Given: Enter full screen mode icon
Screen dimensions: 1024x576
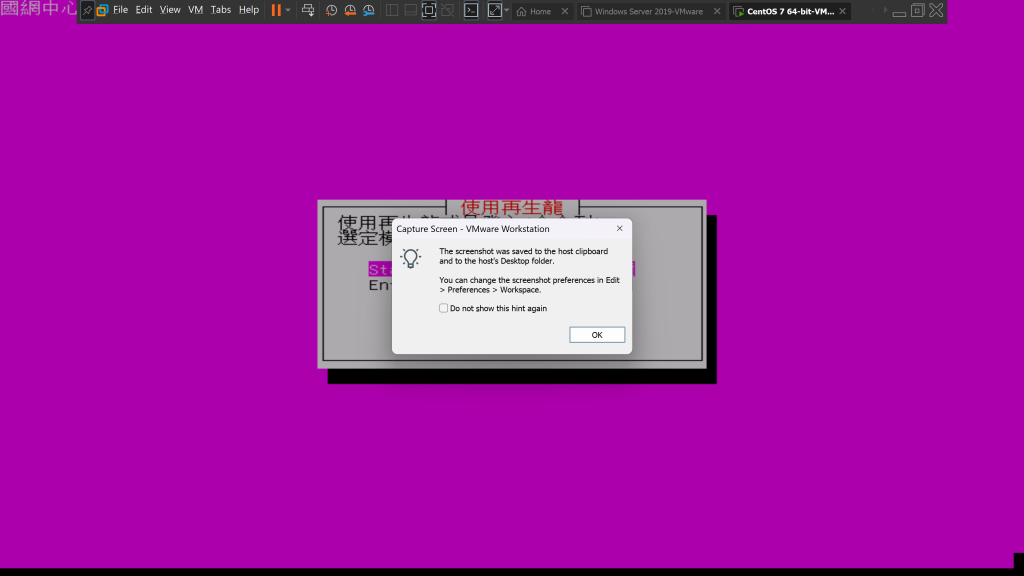Looking at the screenshot, I should coord(429,10).
